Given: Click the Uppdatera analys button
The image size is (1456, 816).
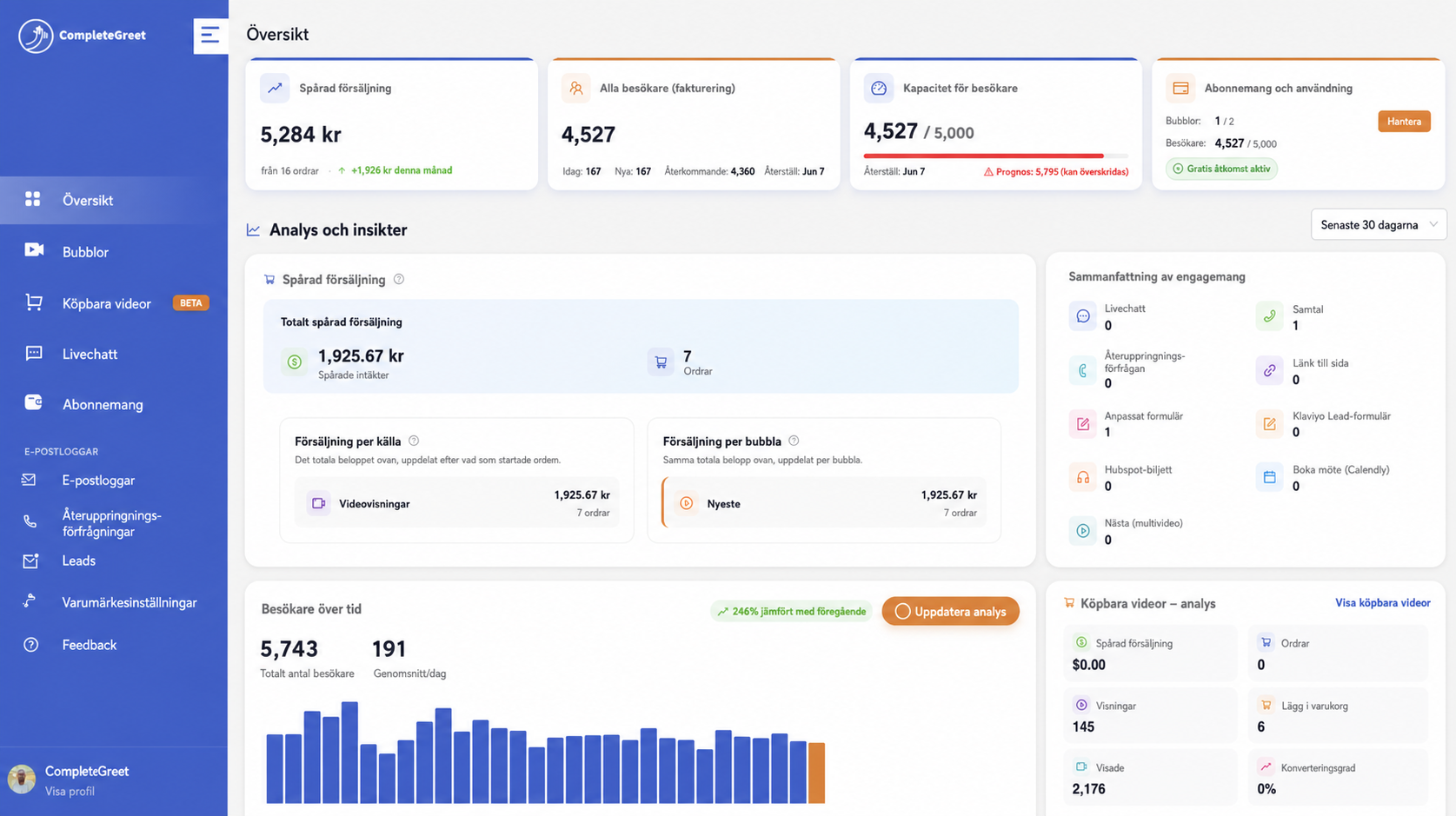Looking at the screenshot, I should (950, 612).
